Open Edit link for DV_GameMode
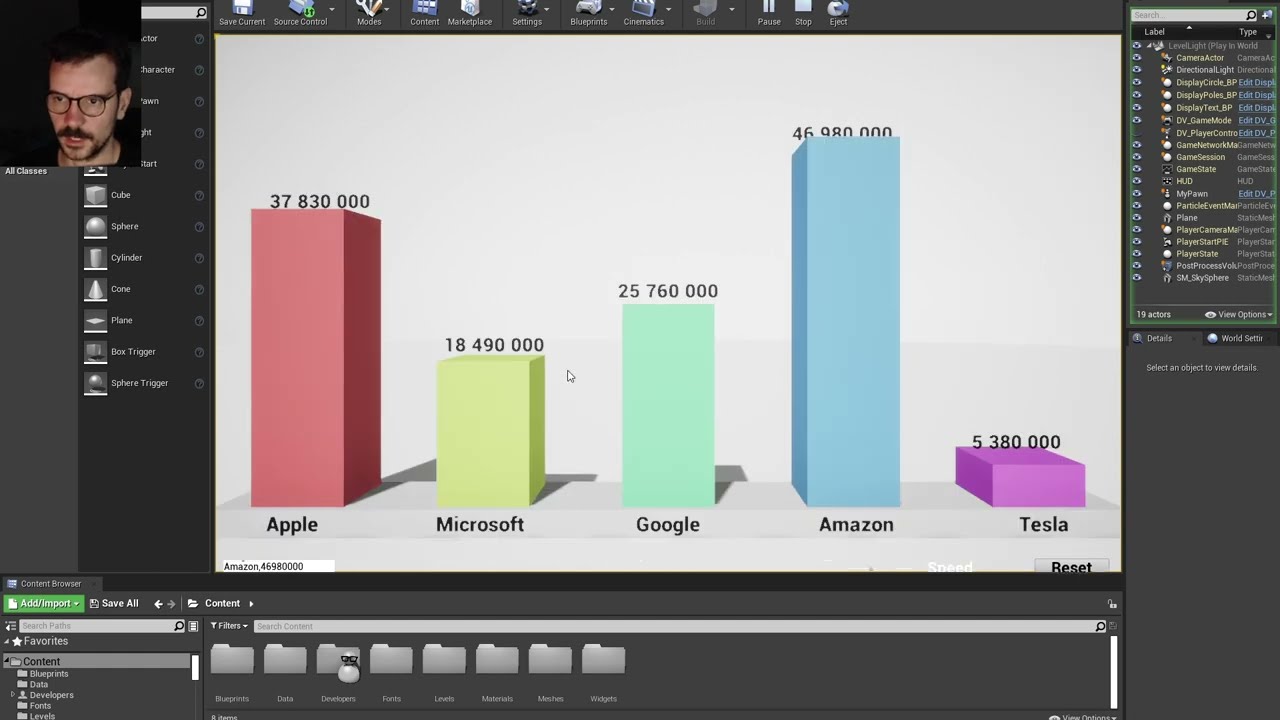 click(x=1256, y=120)
